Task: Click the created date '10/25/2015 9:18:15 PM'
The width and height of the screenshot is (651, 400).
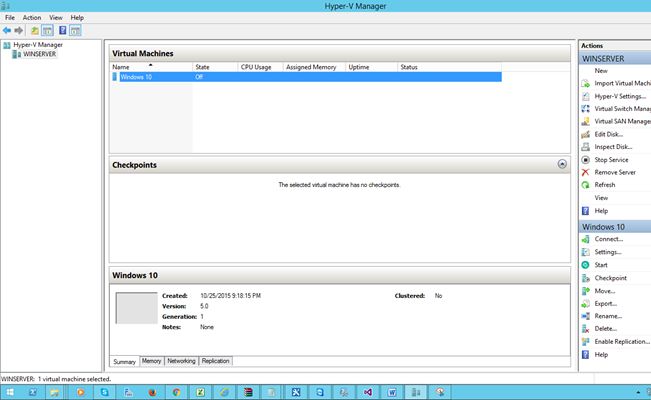Action: [x=230, y=296]
